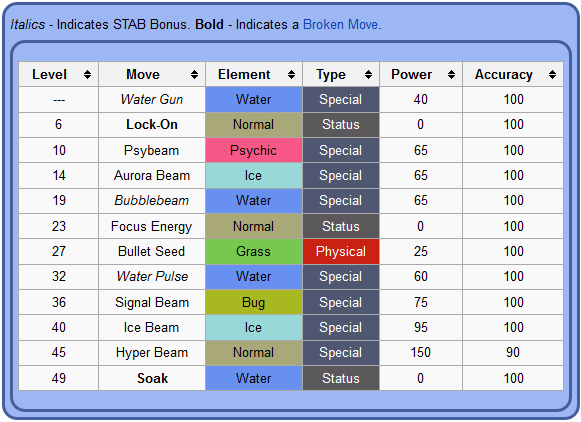Image resolution: width=581 pixels, height=422 pixels.
Task: Select the Water Gun move cell
Action: [152, 99]
